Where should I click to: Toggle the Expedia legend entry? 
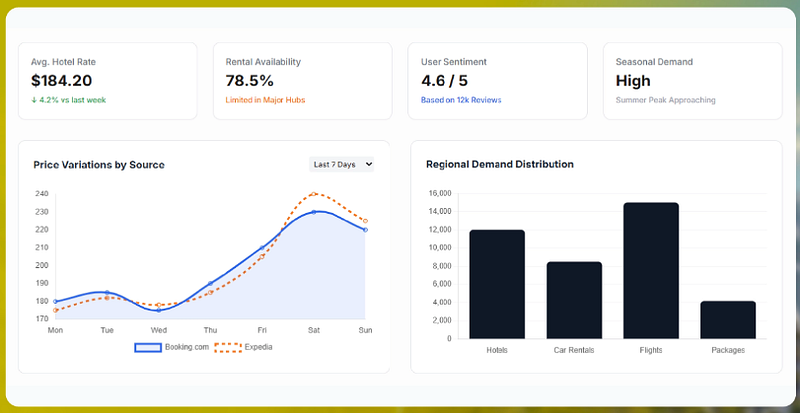[243, 347]
